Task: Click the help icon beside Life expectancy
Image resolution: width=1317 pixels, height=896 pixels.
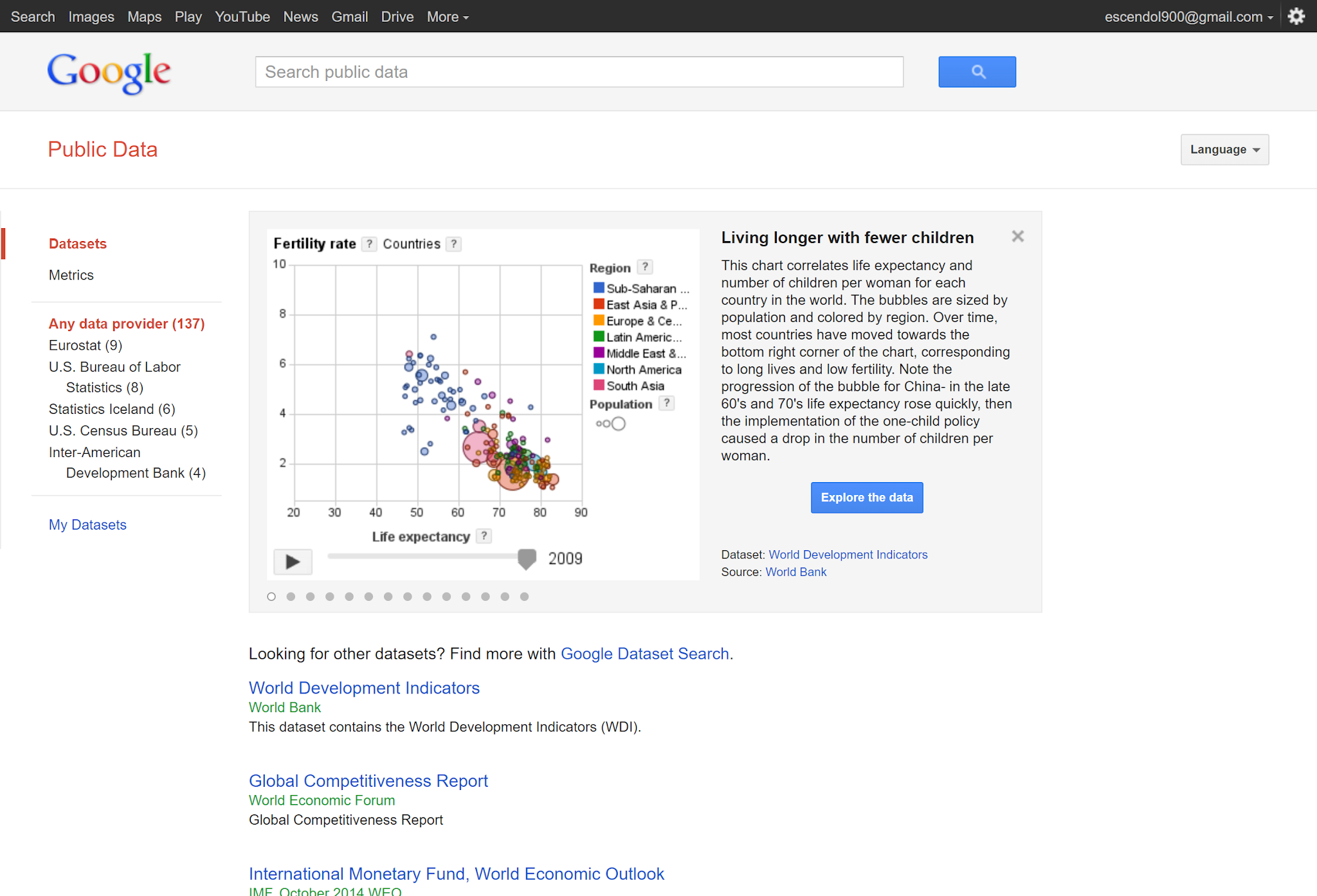Action: [x=484, y=536]
